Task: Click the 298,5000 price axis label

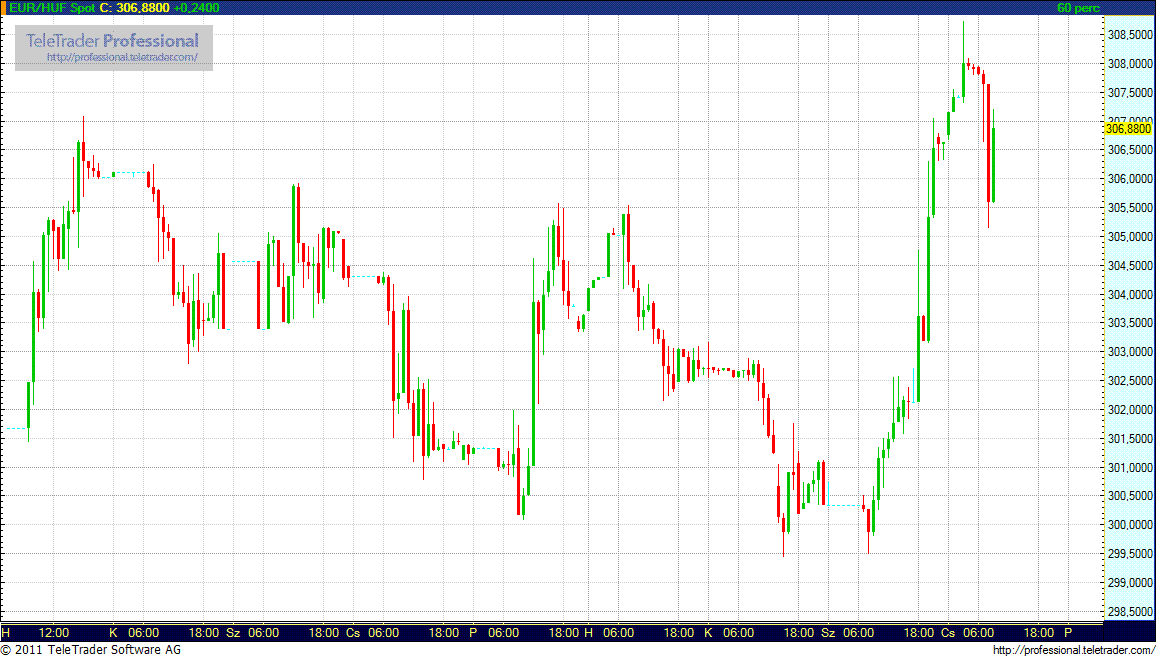Action: pos(1130,612)
